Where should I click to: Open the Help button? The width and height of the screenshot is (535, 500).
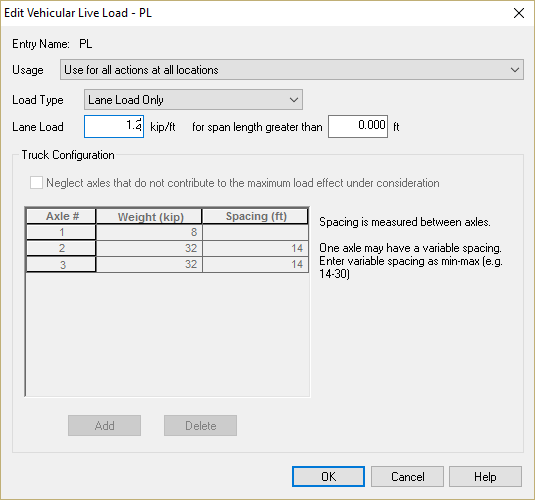point(485,476)
